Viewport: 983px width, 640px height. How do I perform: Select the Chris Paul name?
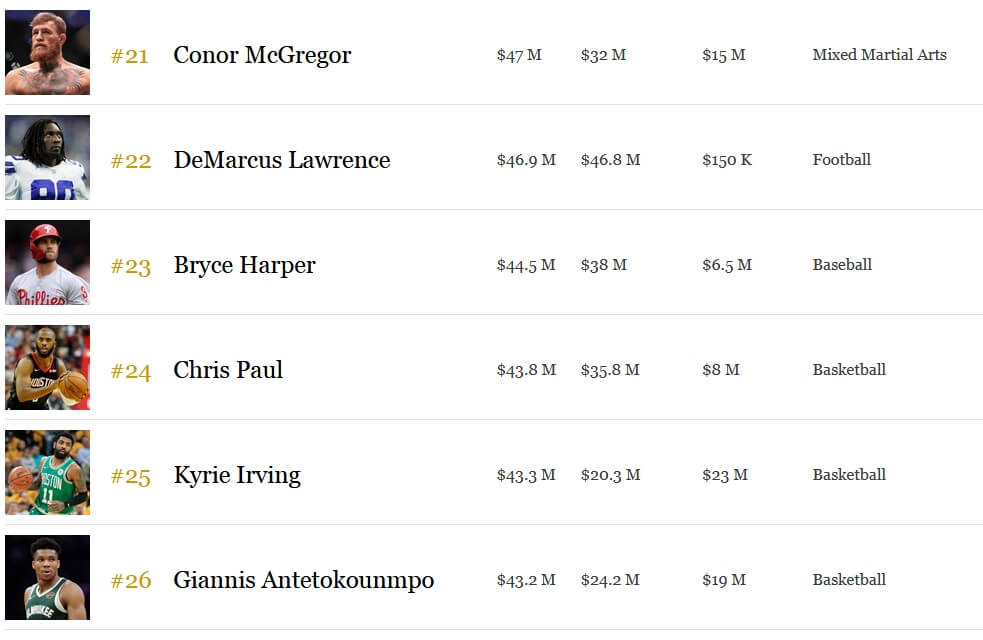pos(228,370)
